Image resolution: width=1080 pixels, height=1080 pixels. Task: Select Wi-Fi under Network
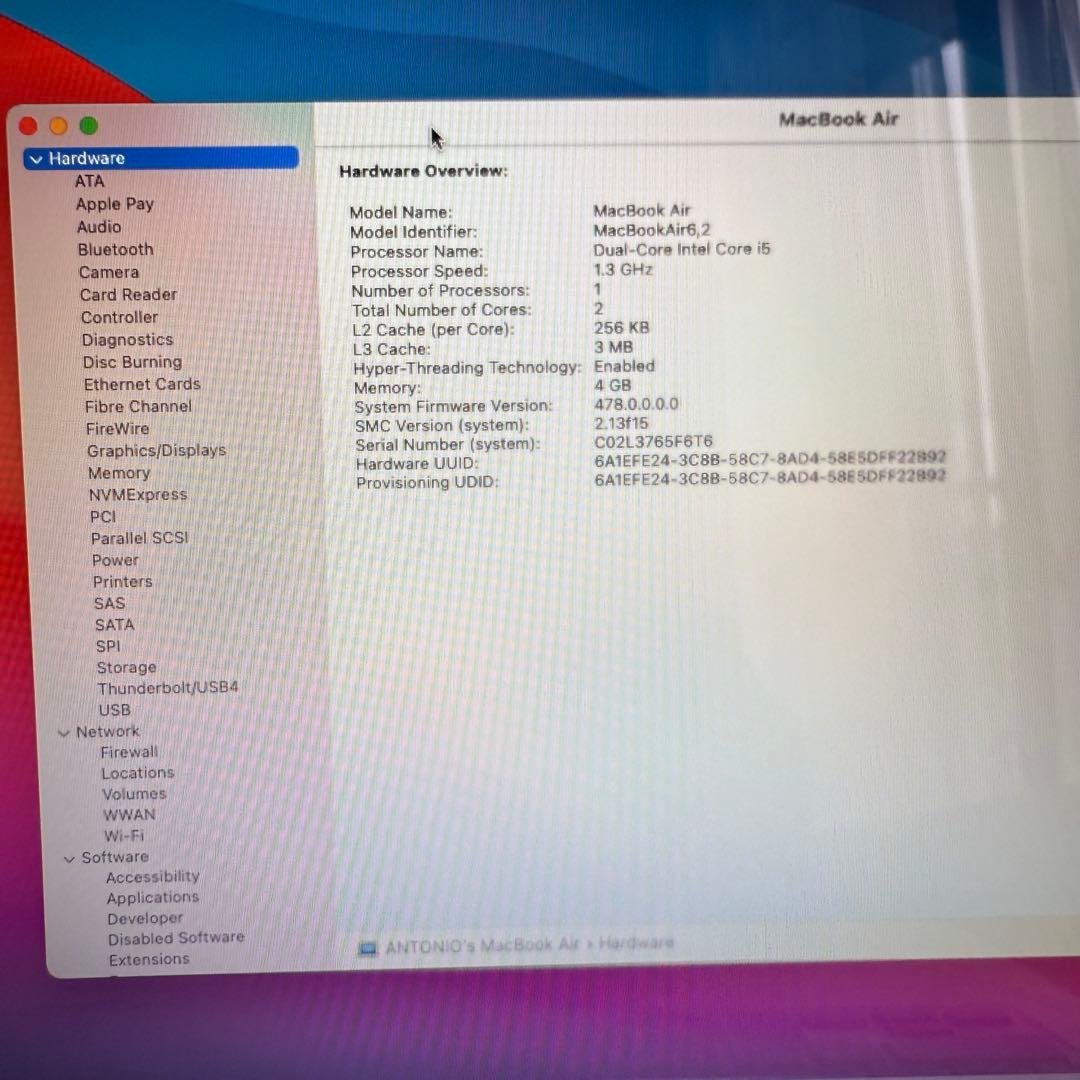tap(123, 835)
